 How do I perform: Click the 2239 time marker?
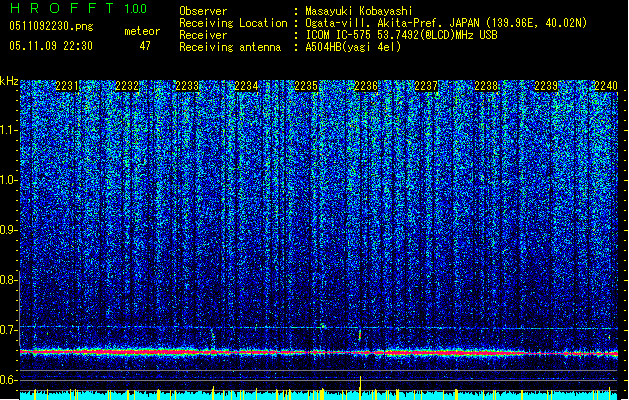click(546, 86)
